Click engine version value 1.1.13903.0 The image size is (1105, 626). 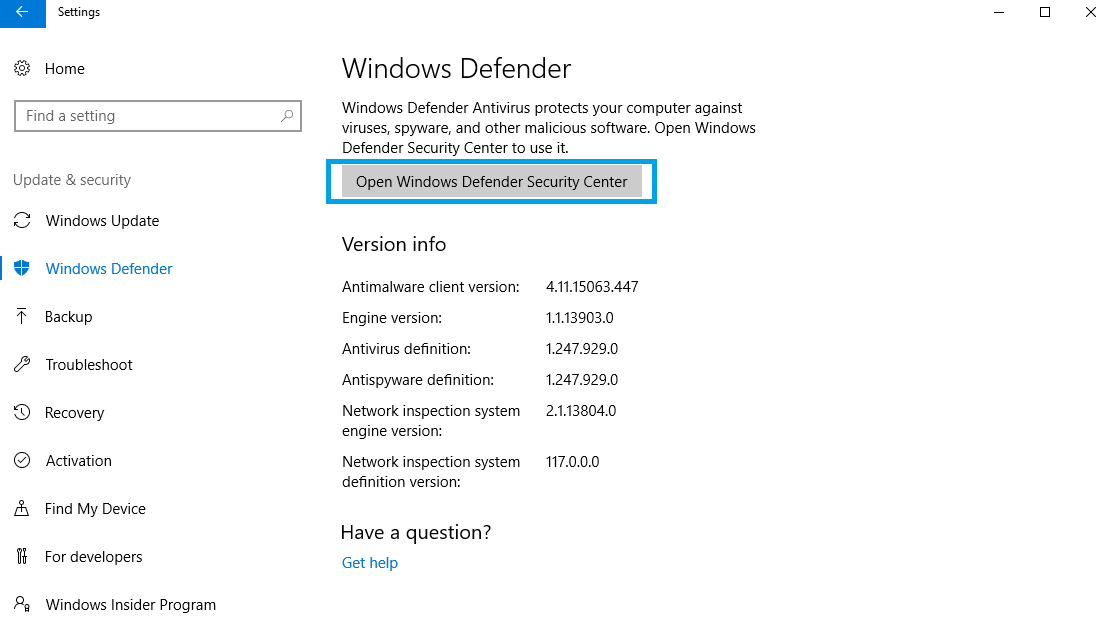click(x=579, y=318)
